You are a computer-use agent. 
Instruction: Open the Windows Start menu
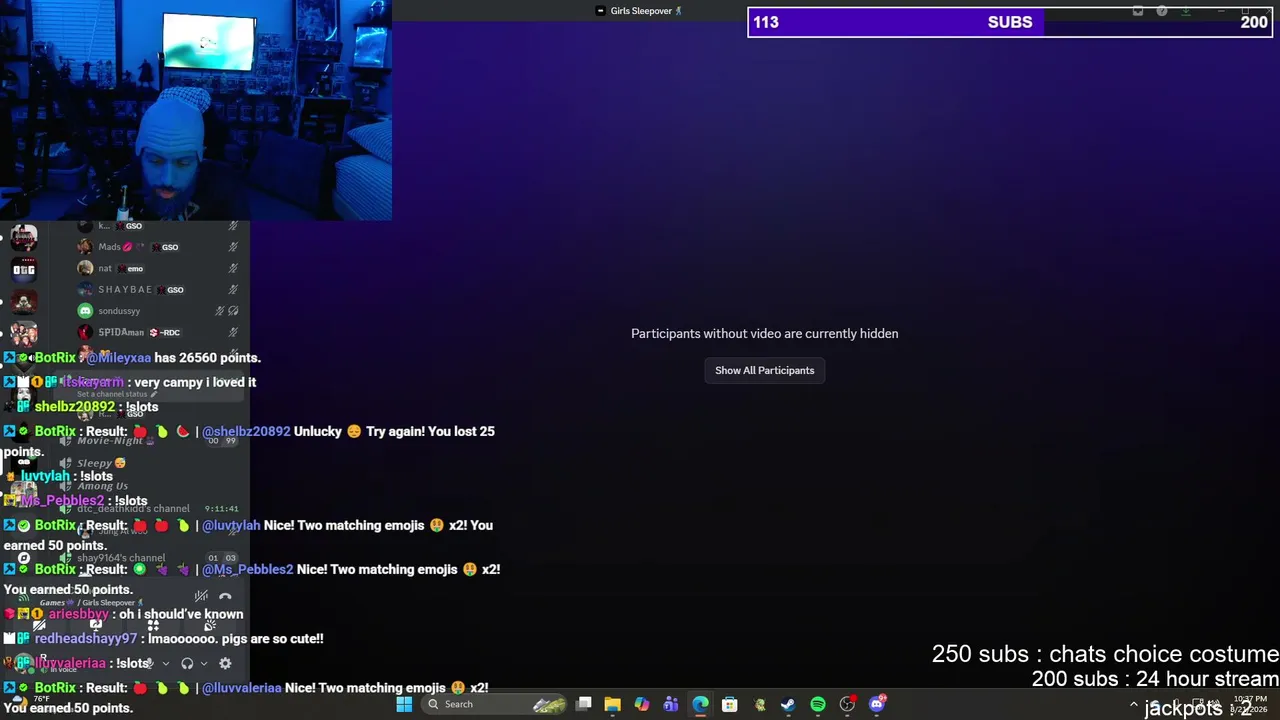(x=404, y=704)
